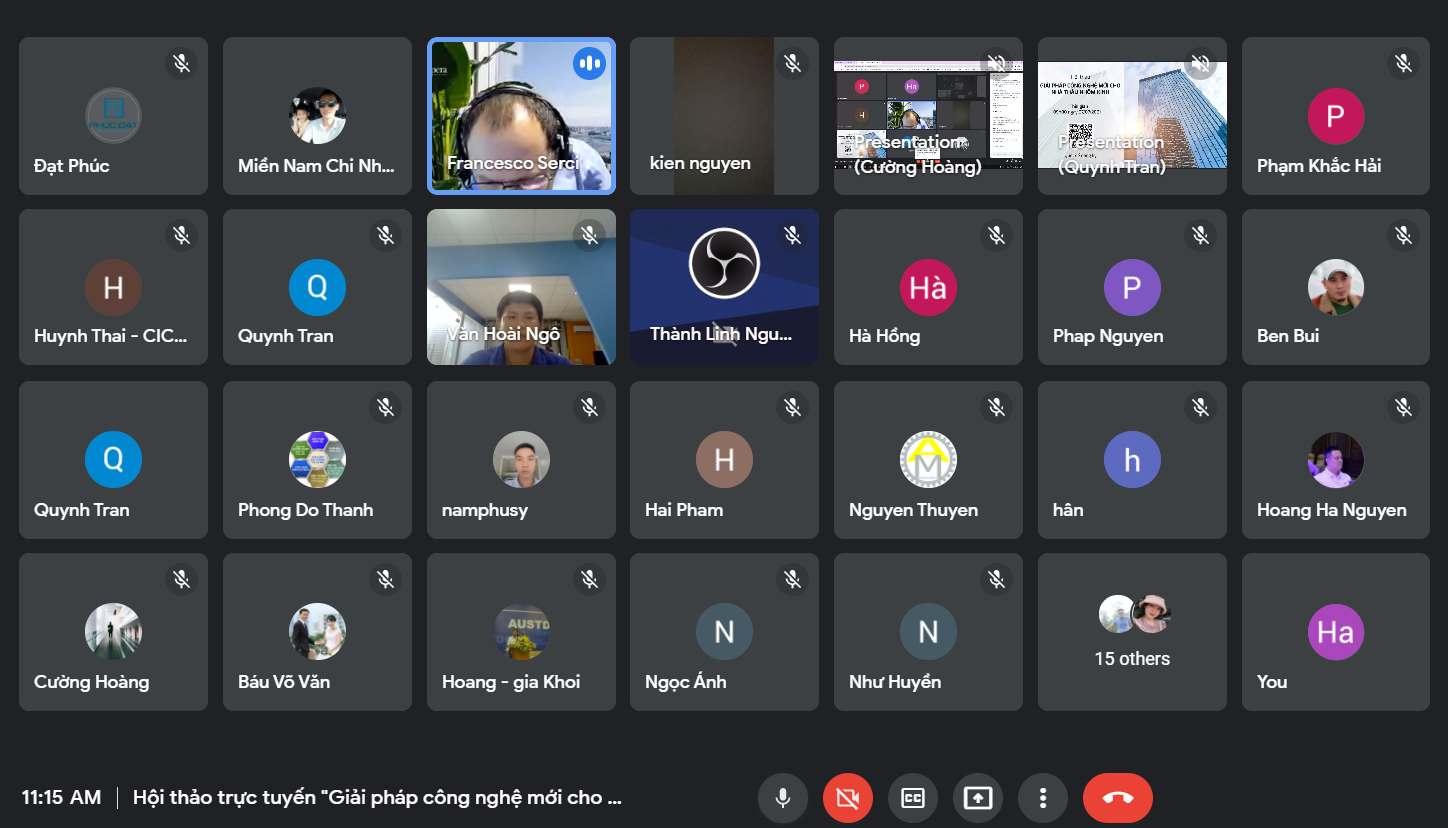
Task: Click the purple h avatar for hân
Action: pyautogui.click(x=1132, y=460)
